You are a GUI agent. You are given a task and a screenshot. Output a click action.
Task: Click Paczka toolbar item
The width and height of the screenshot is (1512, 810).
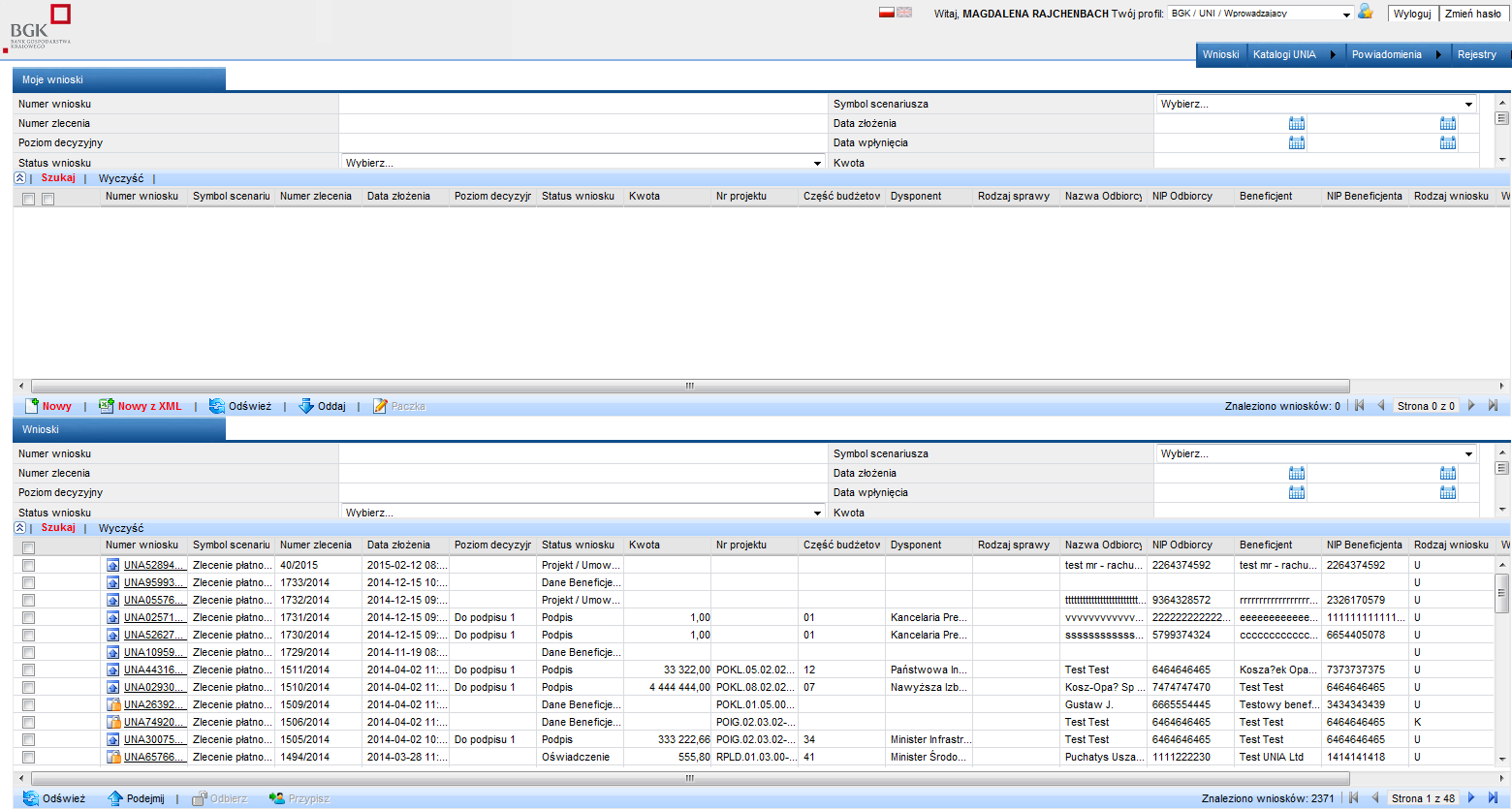399,406
